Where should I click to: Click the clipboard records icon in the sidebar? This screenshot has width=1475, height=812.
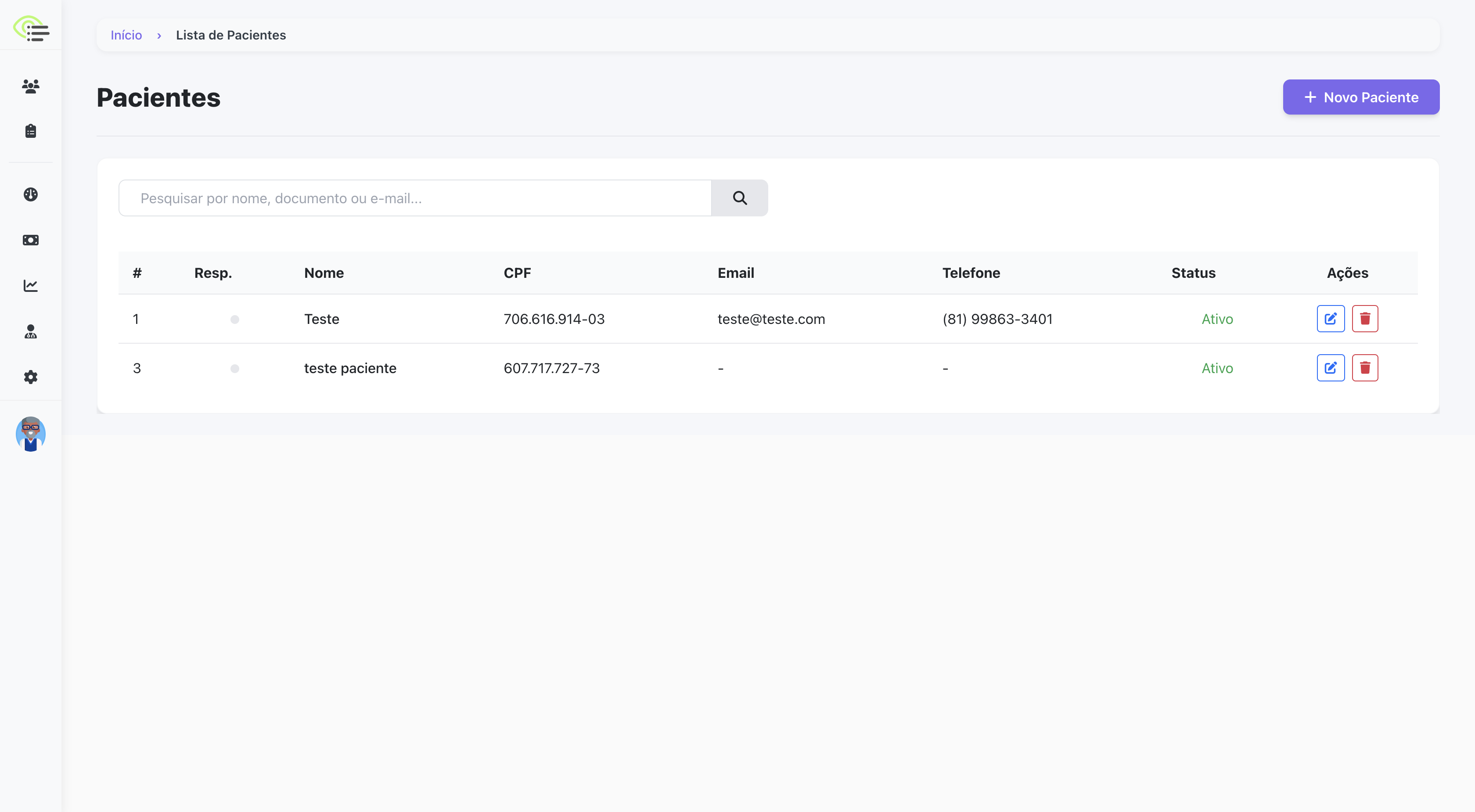[30, 131]
